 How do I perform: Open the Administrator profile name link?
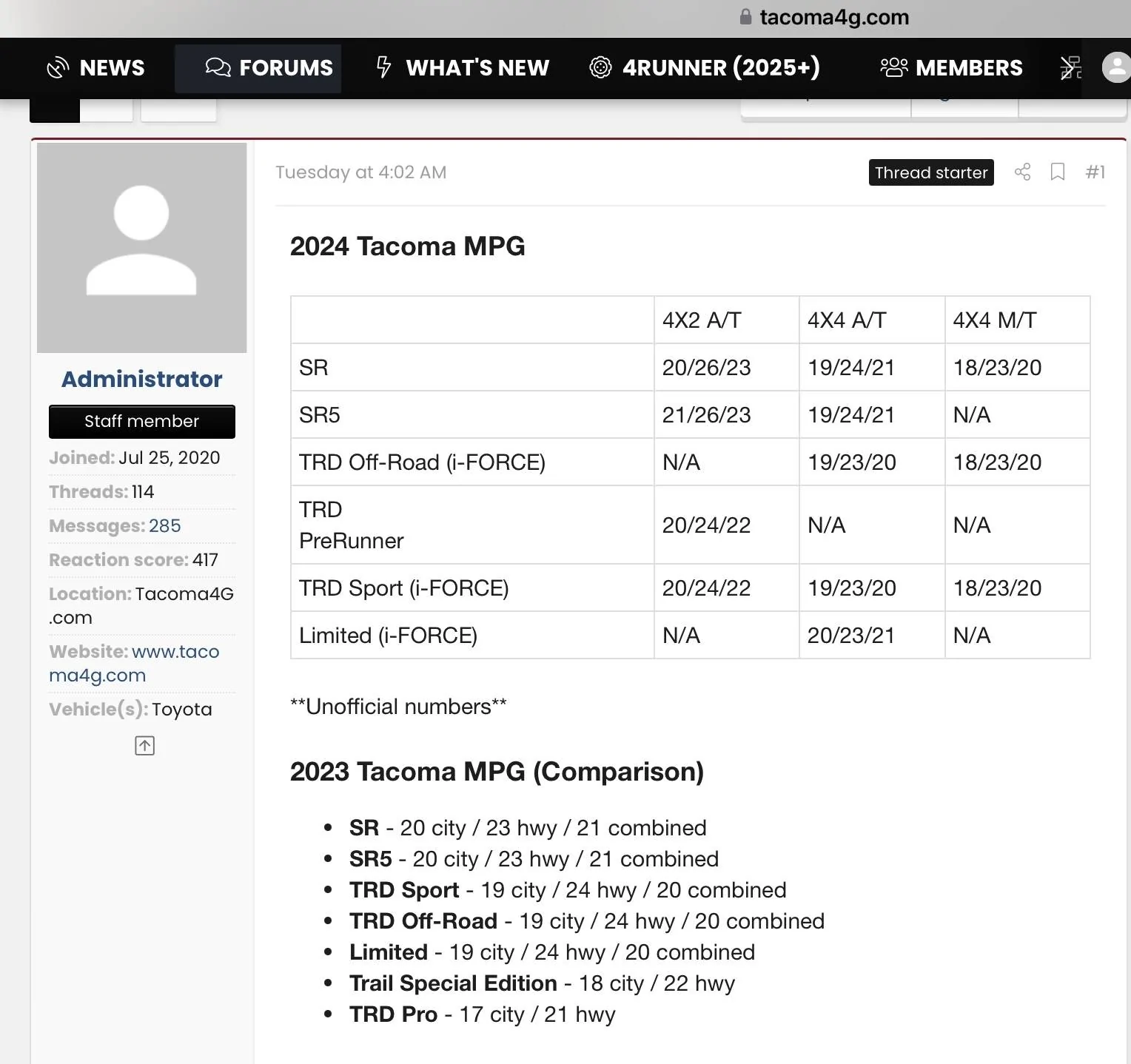tap(141, 379)
